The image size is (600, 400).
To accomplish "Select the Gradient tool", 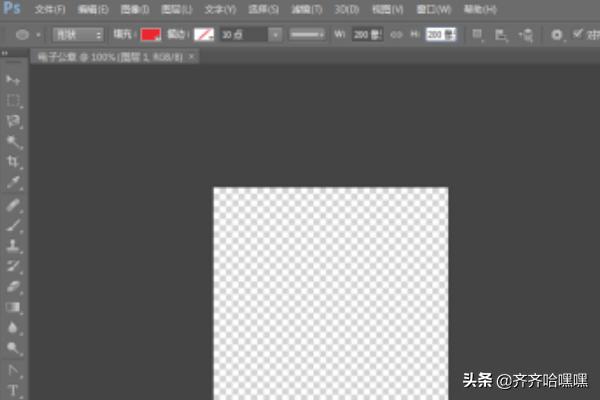I will coord(13,307).
